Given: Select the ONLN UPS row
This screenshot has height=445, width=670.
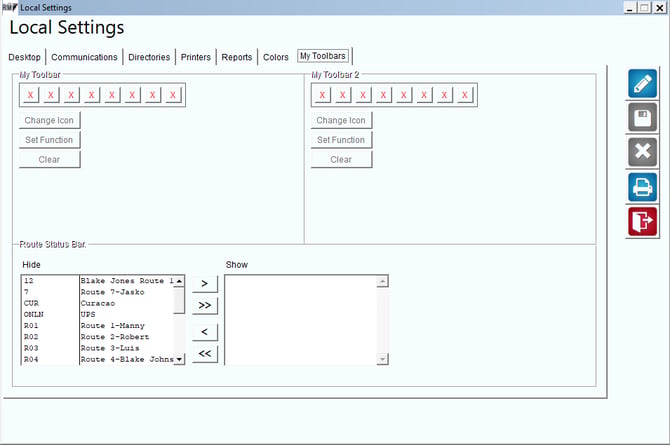Looking at the screenshot, I should click(x=98, y=314).
